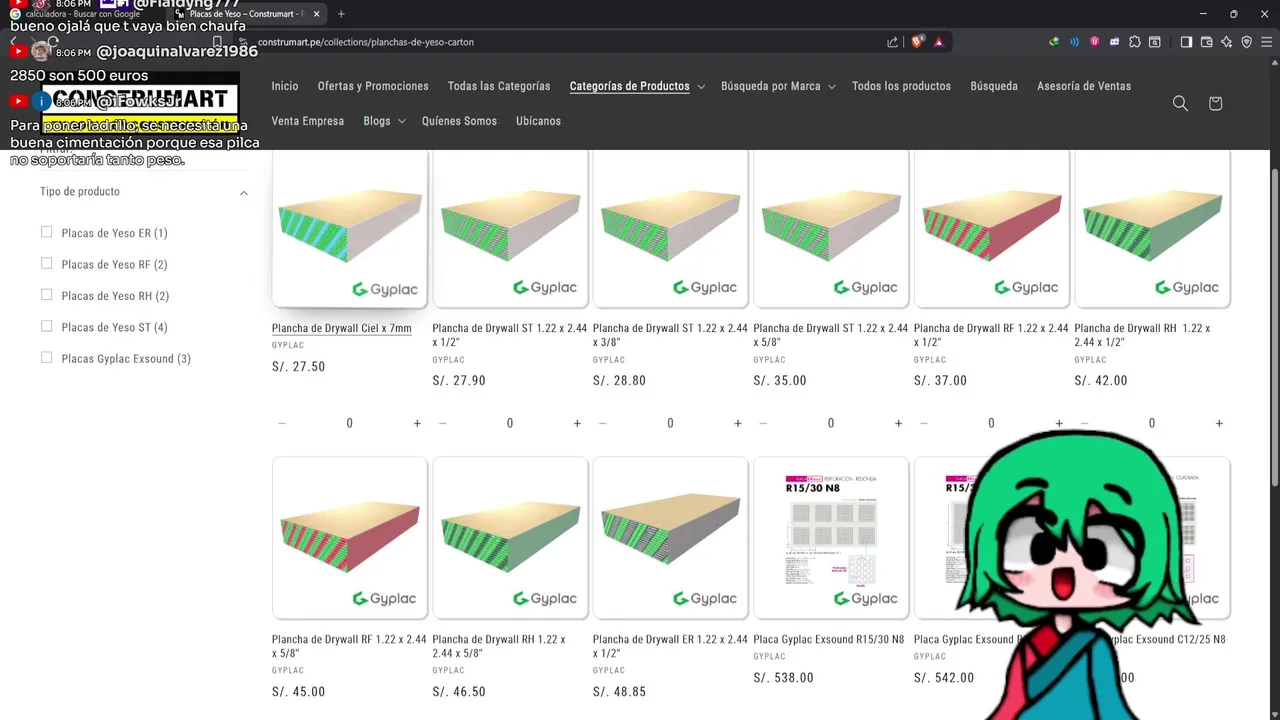Open Plancha de Drywall ER 1.22 x 2.44 x 1/2" link
Screen dimensions: 1280x720
click(670, 646)
